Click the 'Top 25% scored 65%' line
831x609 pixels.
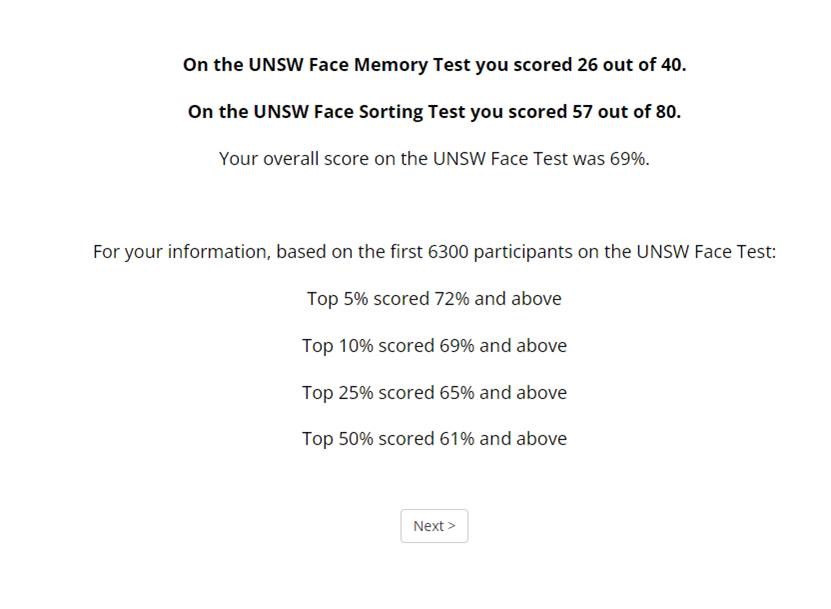click(434, 392)
